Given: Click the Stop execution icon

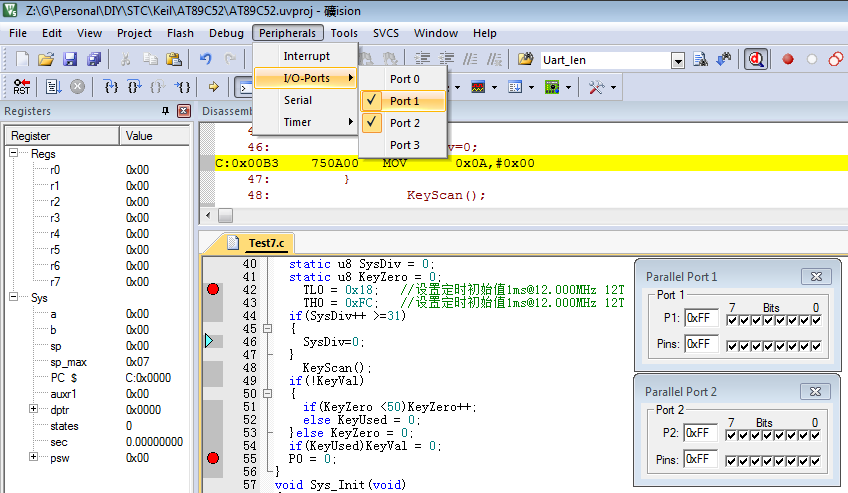Looking at the screenshot, I should [77, 86].
